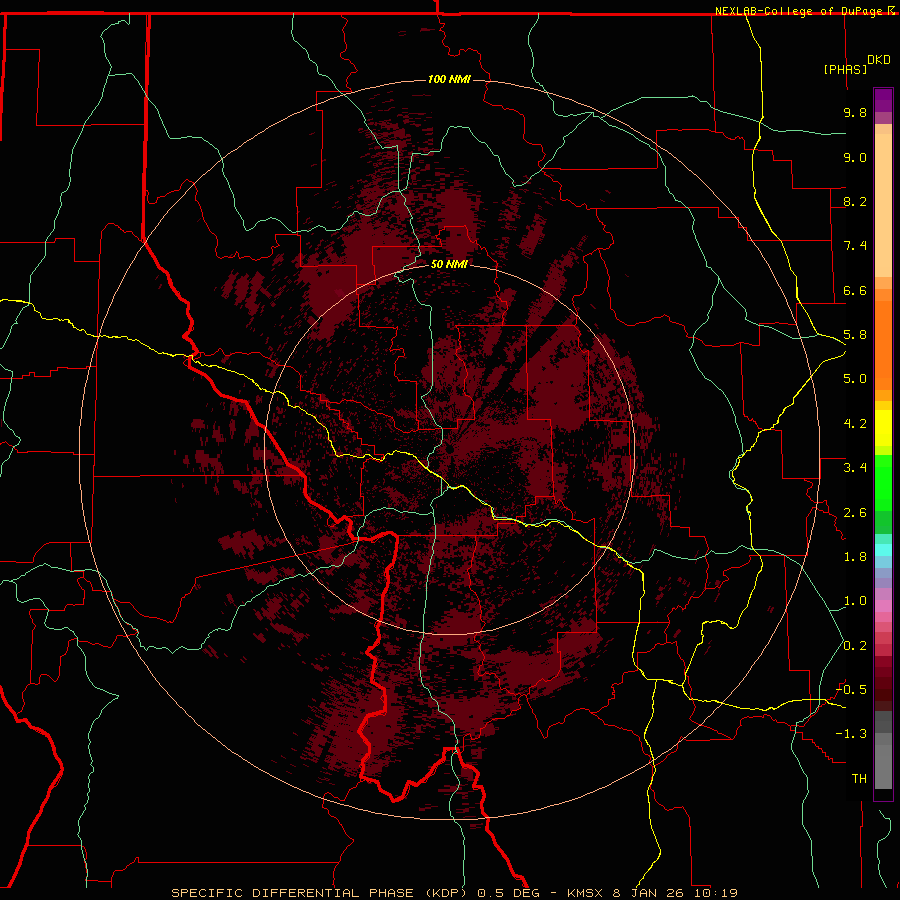This screenshot has height=900, width=900.
Task: Click the radar site center dot
Action: click(x=450, y=450)
